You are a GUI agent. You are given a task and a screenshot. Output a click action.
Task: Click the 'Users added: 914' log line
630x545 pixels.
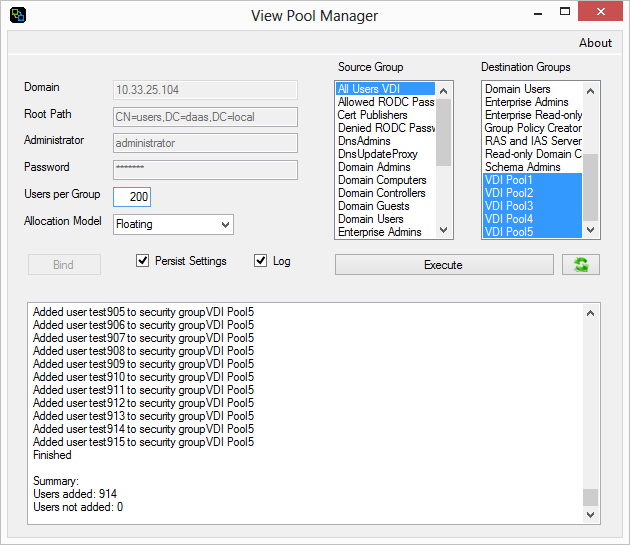(x=75, y=494)
